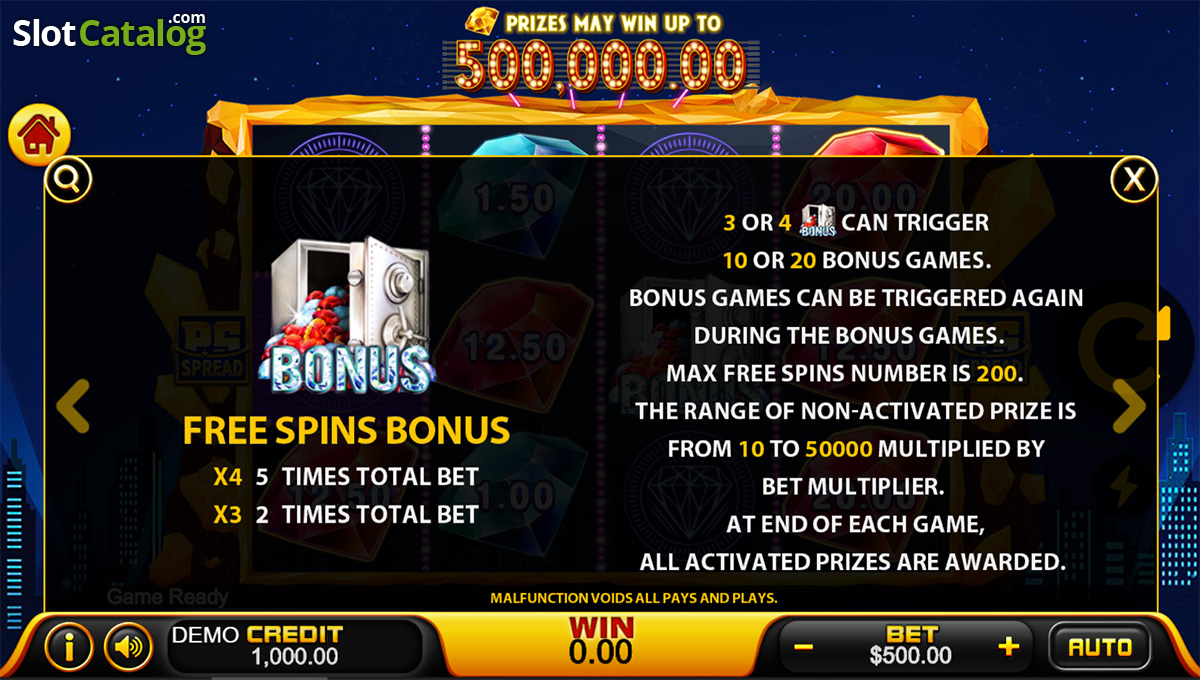Viewport: 1200px width, 680px height.
Task: Go to next paytable page arrow
Action: click(x=1129, y=404)
